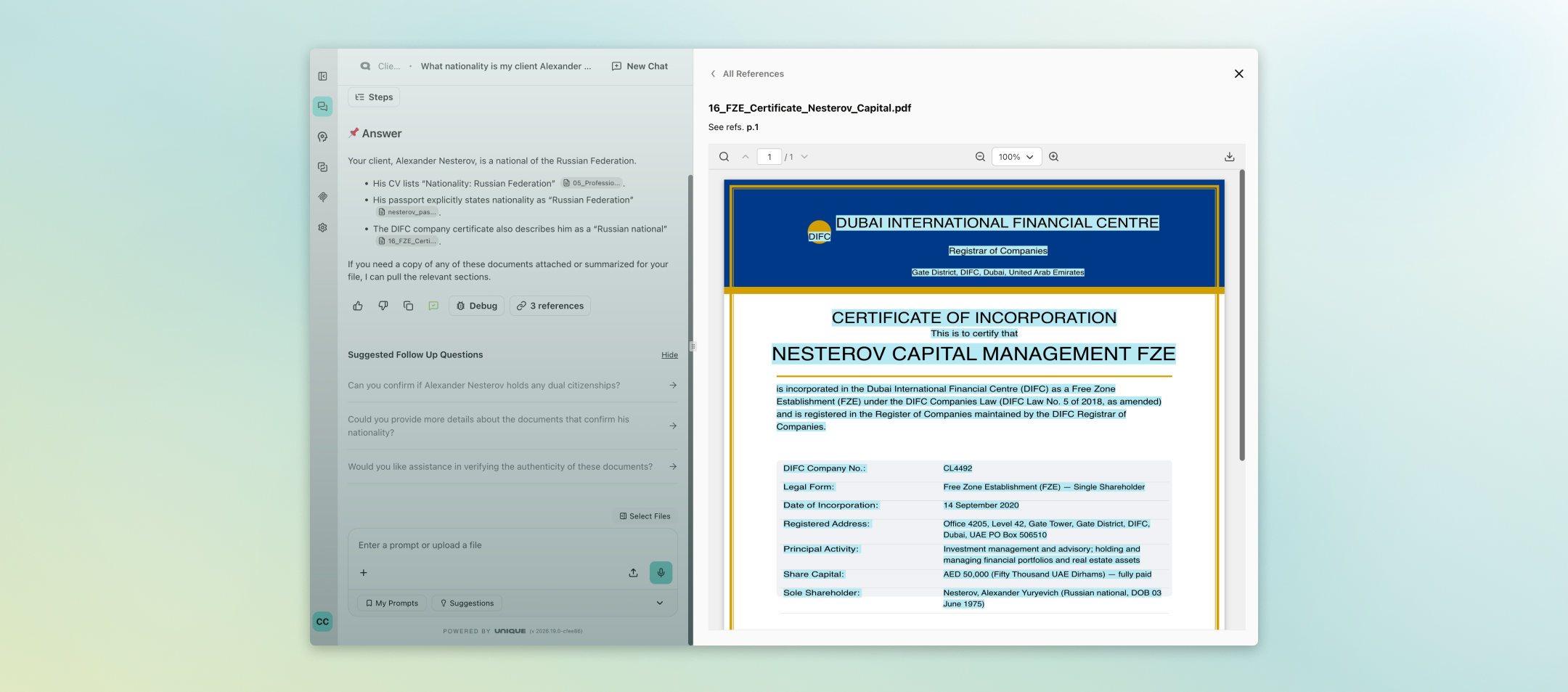Open the 05_Professio... reference chip
Viewport: 1568px width, 692px height.
(x=592, y=183)
